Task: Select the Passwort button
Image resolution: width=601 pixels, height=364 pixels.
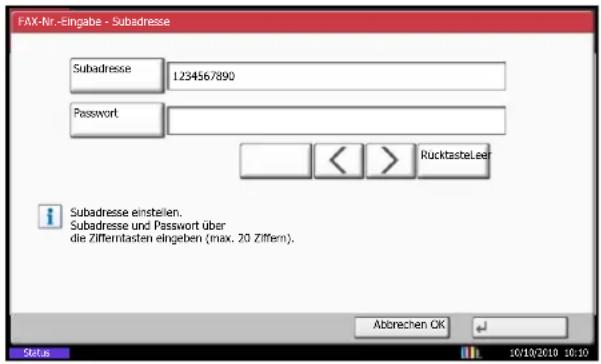Action: (117, 120)
